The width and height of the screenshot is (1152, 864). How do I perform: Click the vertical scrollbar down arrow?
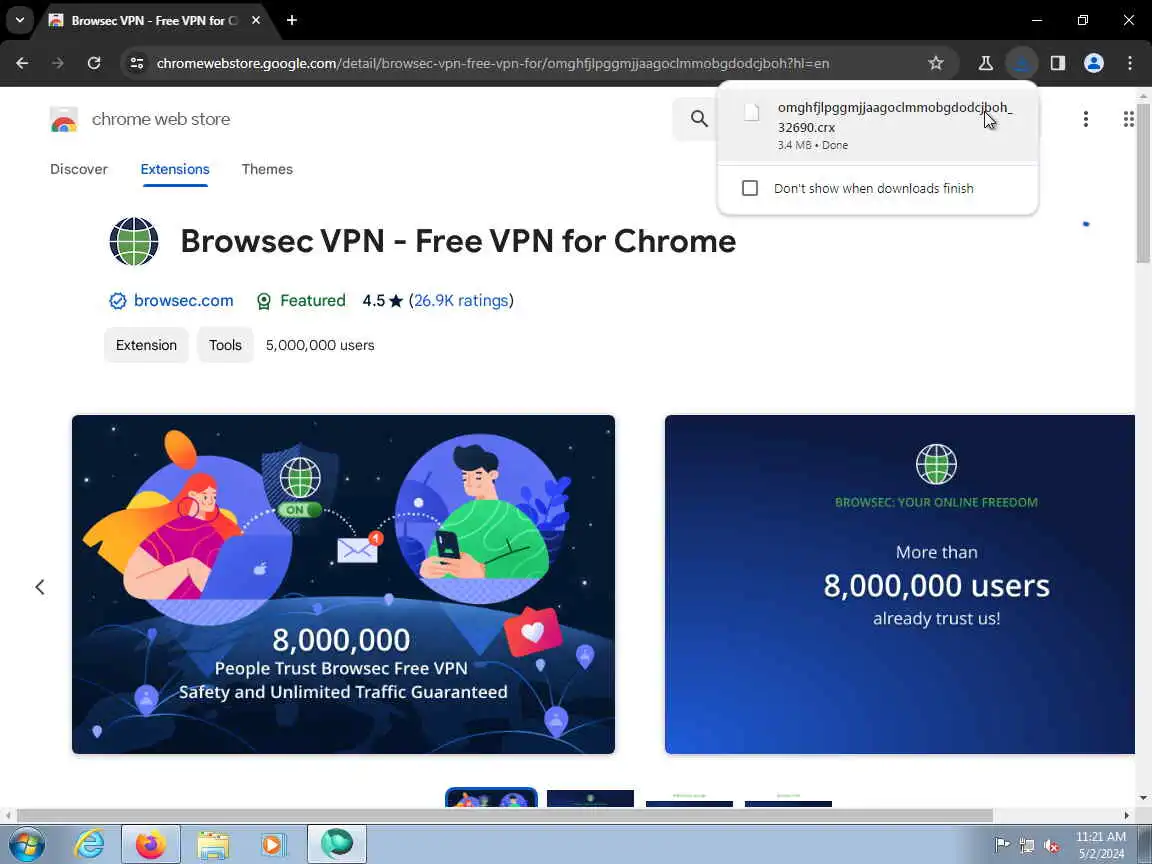(1143, 798)
